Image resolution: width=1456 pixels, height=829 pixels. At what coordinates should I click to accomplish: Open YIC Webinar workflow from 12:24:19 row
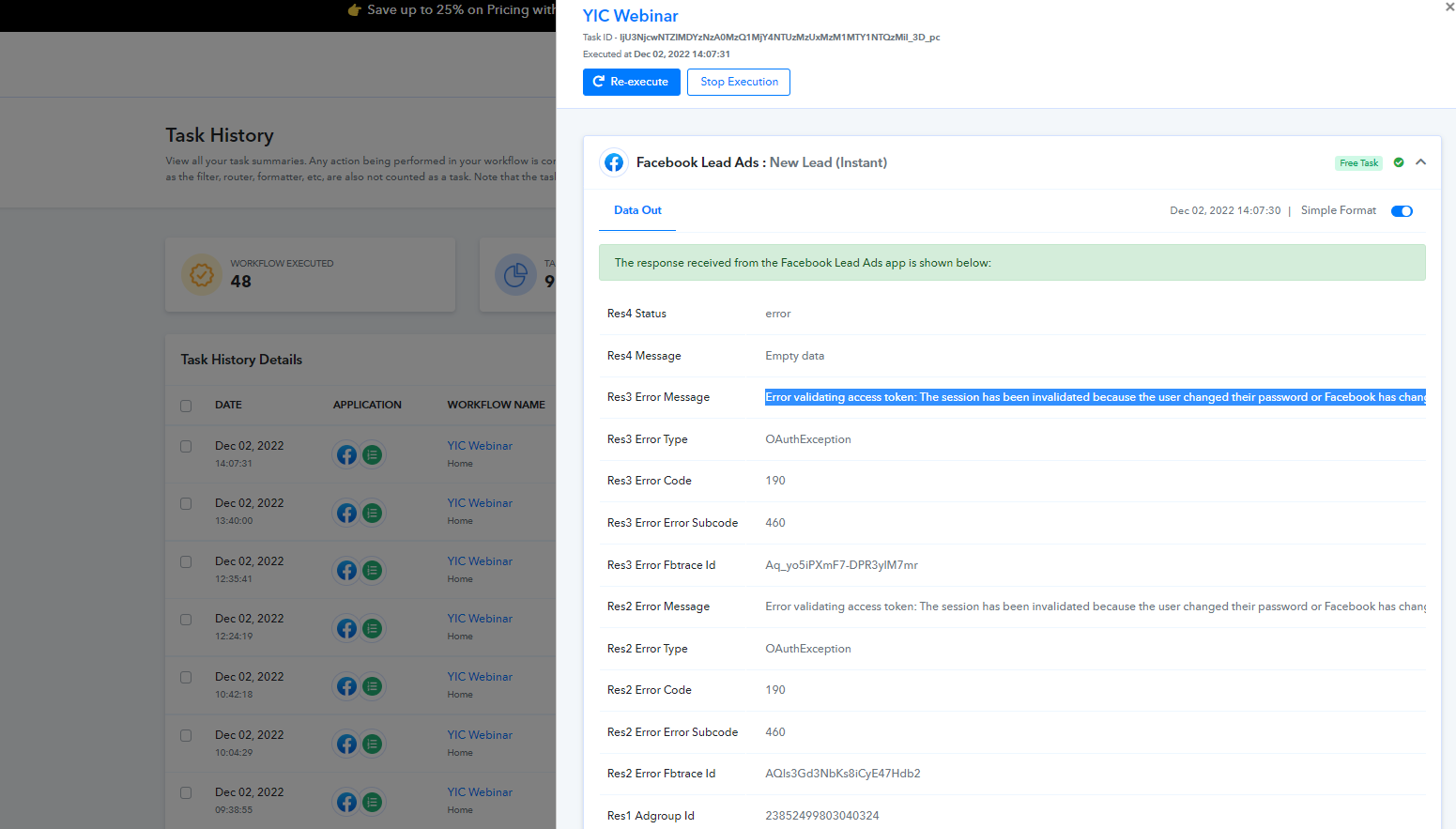[x=480, y=619]
